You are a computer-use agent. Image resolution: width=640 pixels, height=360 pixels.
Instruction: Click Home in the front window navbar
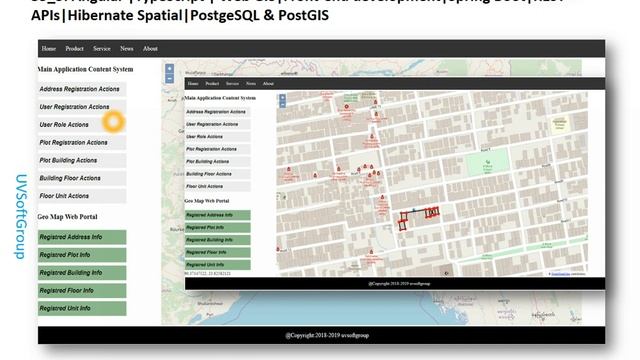click(193, 84)
